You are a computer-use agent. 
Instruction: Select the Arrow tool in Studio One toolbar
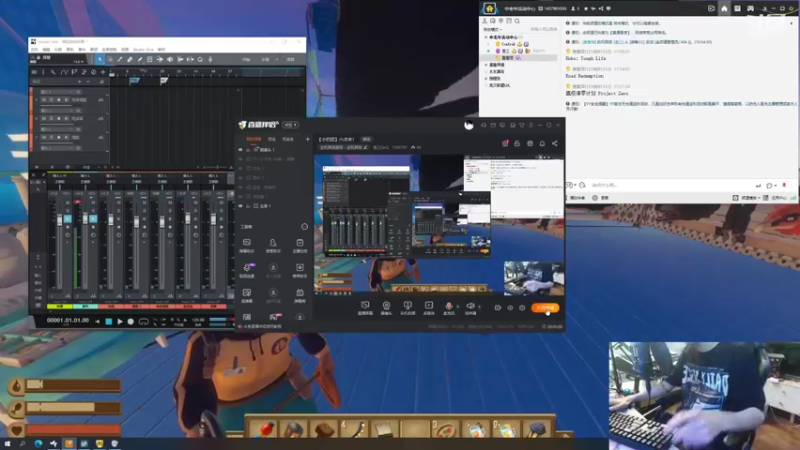pyautogui.click(x=100, y=60)
